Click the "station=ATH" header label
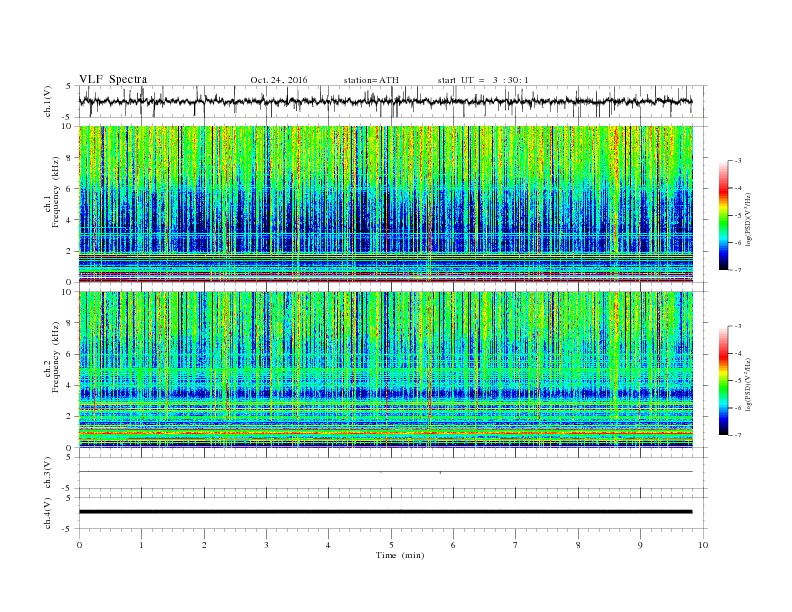Image resolution: width=792 pixels, height=612 pixels. pyautogui.click(x=371, y=80)
